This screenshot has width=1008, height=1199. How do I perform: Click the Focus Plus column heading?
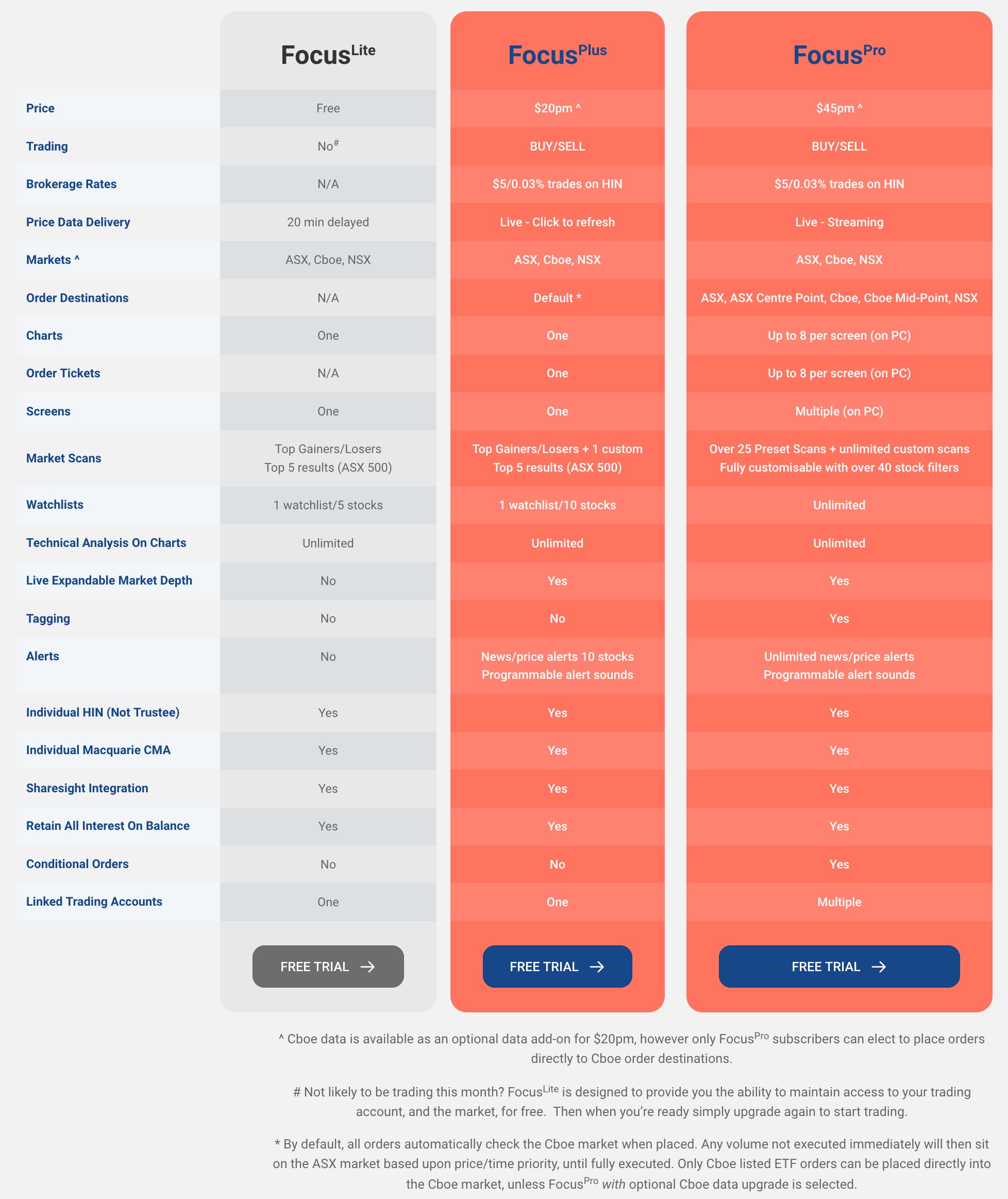pos(557,55)
